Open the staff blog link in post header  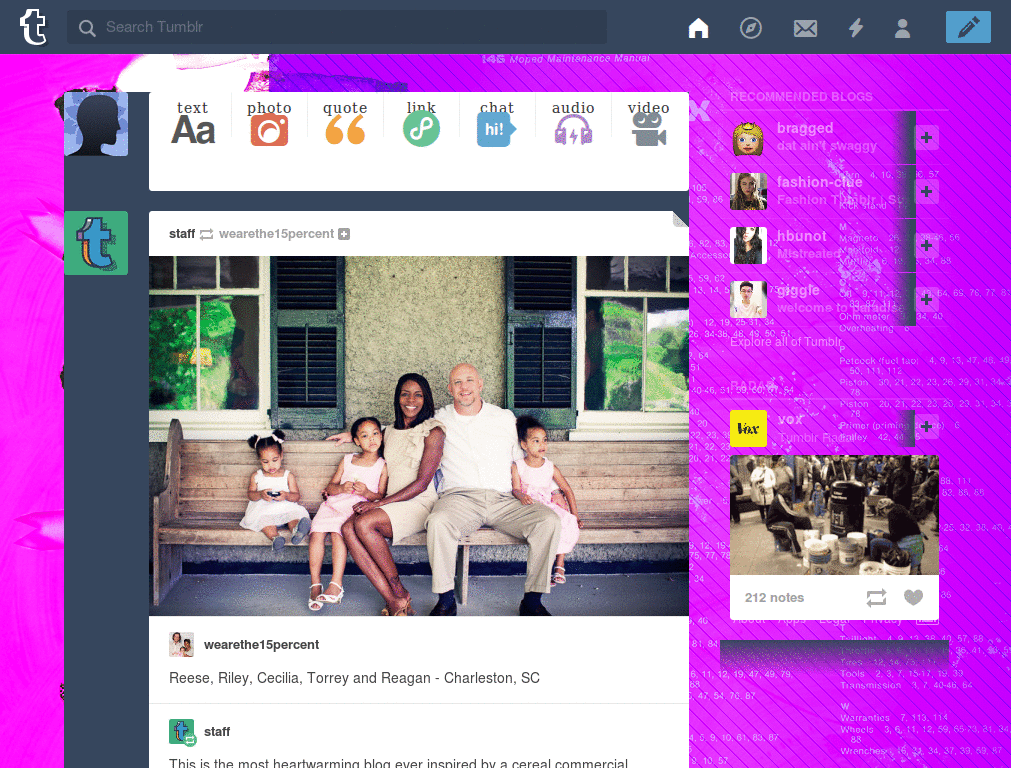(x=182, y=234)
